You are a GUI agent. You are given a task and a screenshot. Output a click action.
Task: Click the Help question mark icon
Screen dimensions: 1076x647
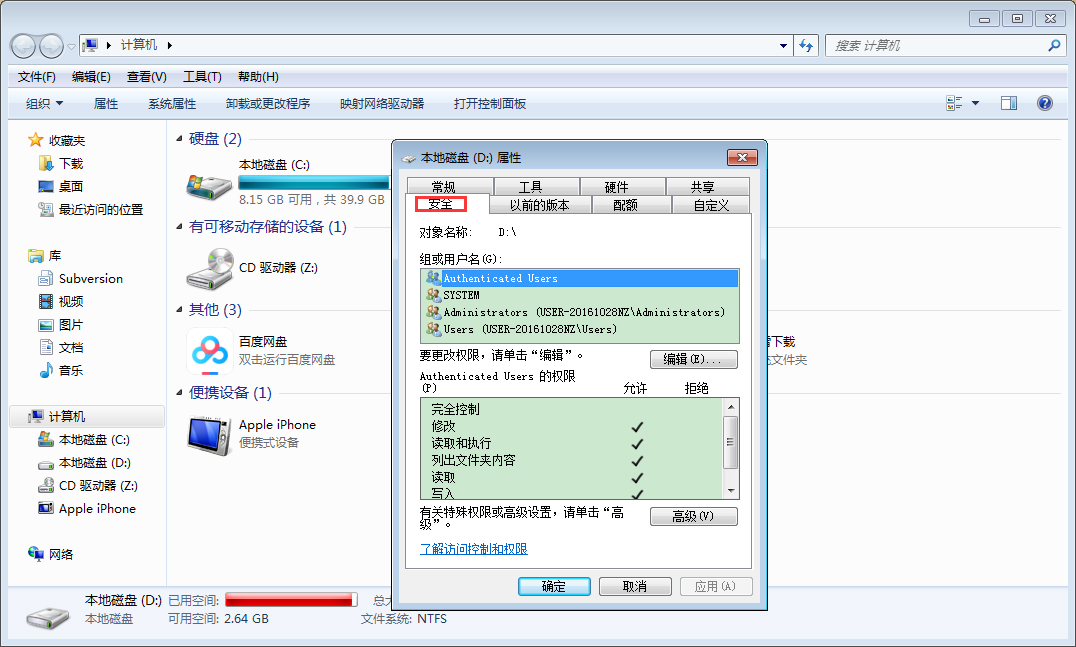click(1045, 103)
